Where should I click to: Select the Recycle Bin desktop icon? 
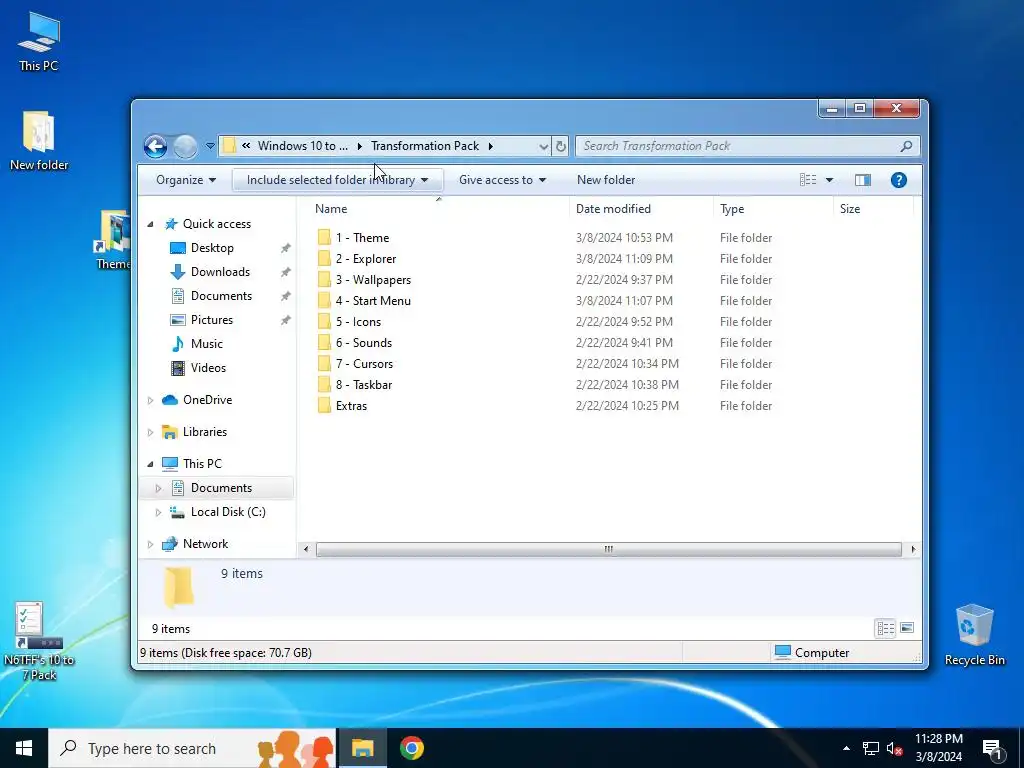974,635
